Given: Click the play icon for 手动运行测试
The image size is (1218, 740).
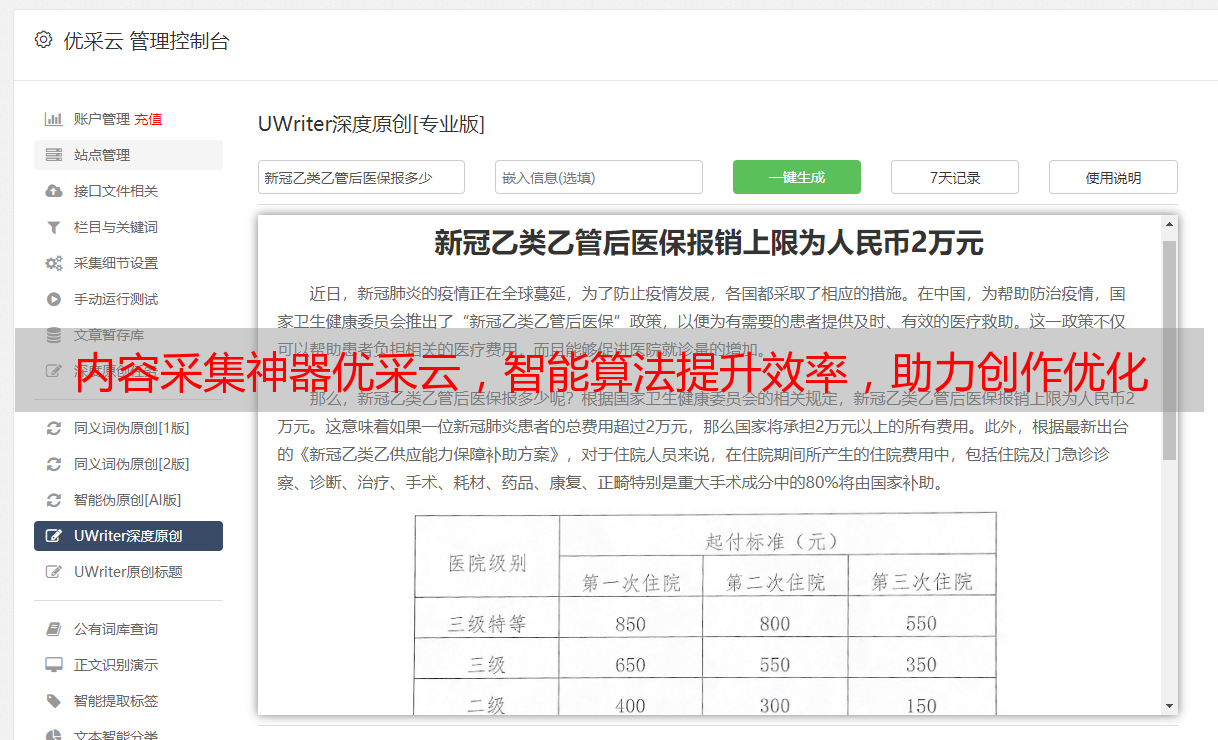Looking at the screenshot, I should point(54,299).
